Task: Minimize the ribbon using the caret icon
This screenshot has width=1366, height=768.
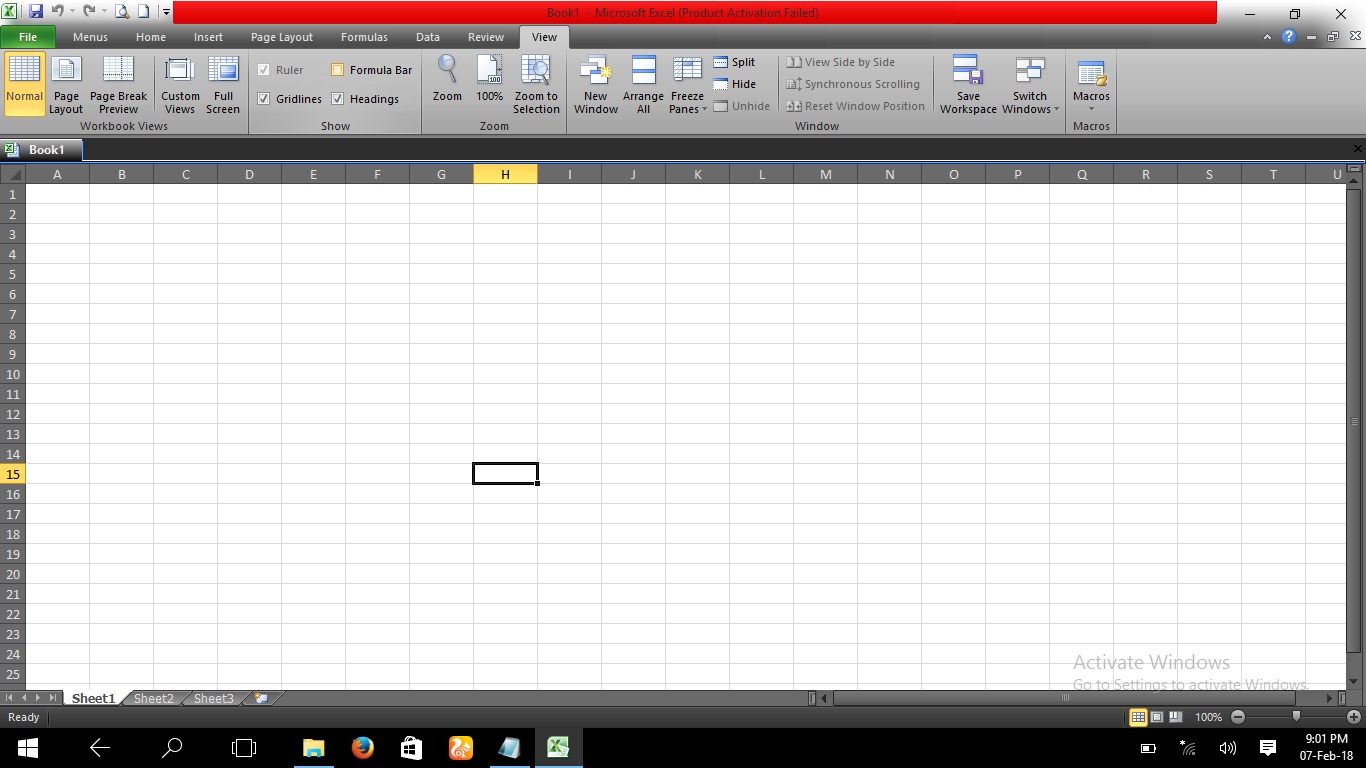Action: (x=1268, y=37)
